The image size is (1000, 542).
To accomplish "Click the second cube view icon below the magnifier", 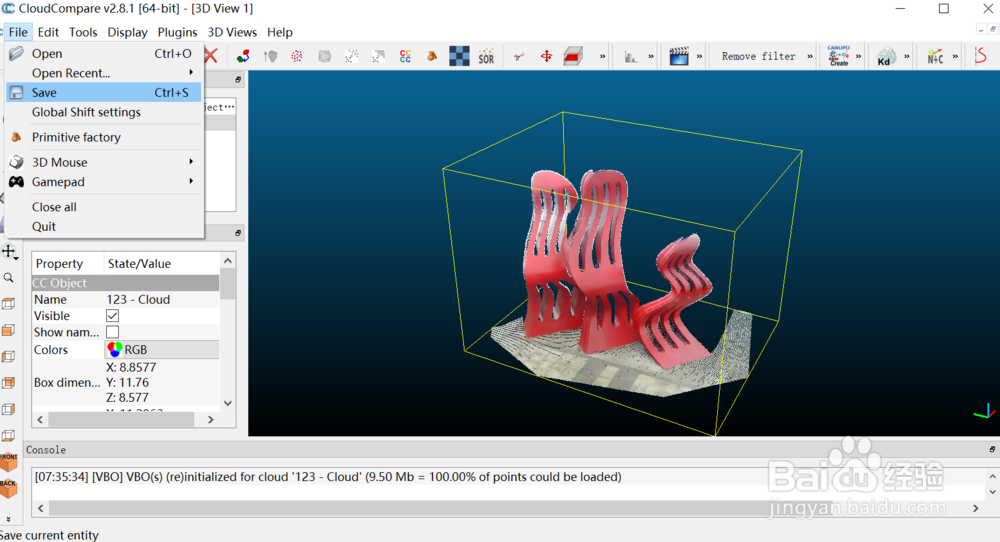I will [8, 330].
